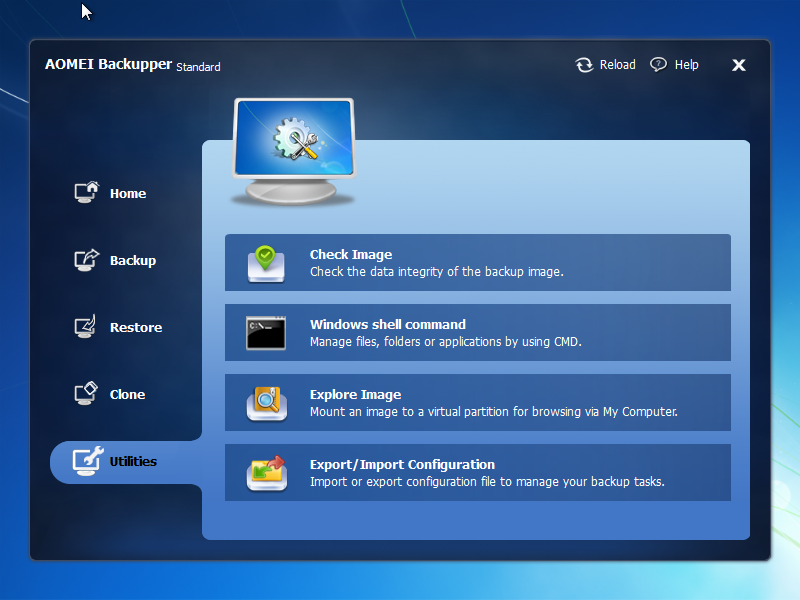Open Check Image by its title text
This screenshot has width=800, height=600.
pos(351,255)
